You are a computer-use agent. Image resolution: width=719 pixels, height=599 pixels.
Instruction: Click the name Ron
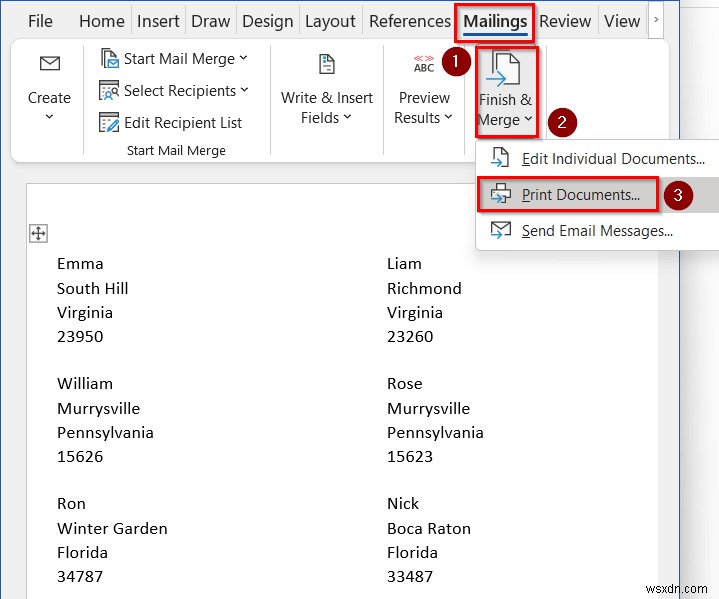(71, 504)
